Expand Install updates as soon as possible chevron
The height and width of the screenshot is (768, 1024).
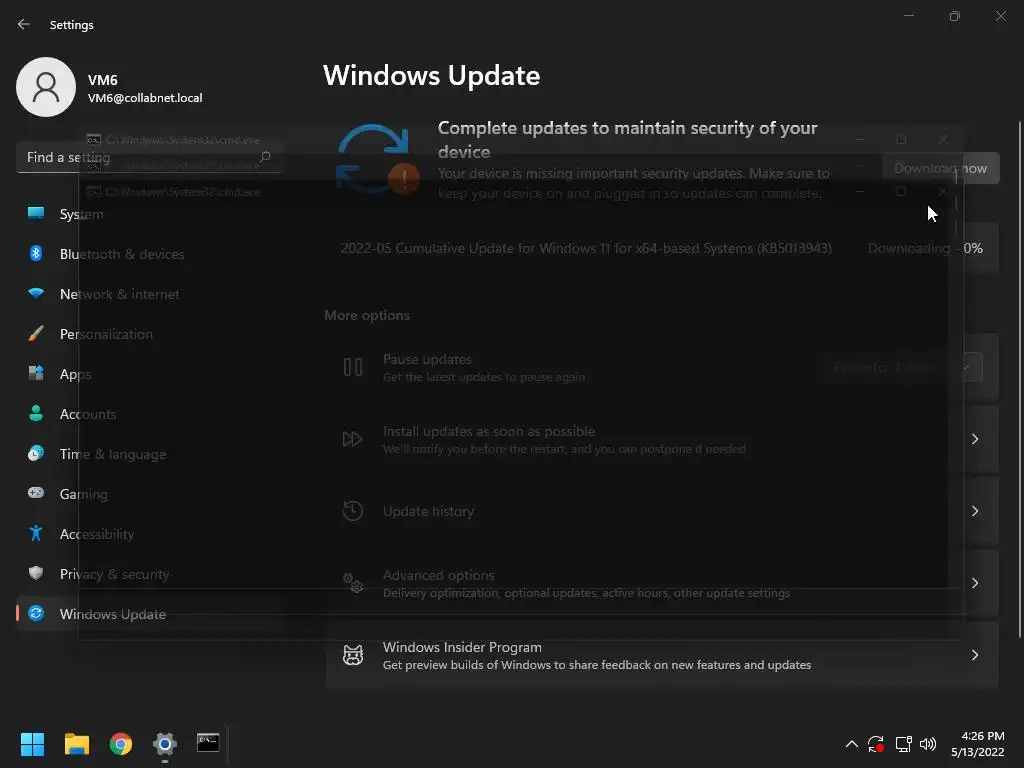[x=974, y=439]
